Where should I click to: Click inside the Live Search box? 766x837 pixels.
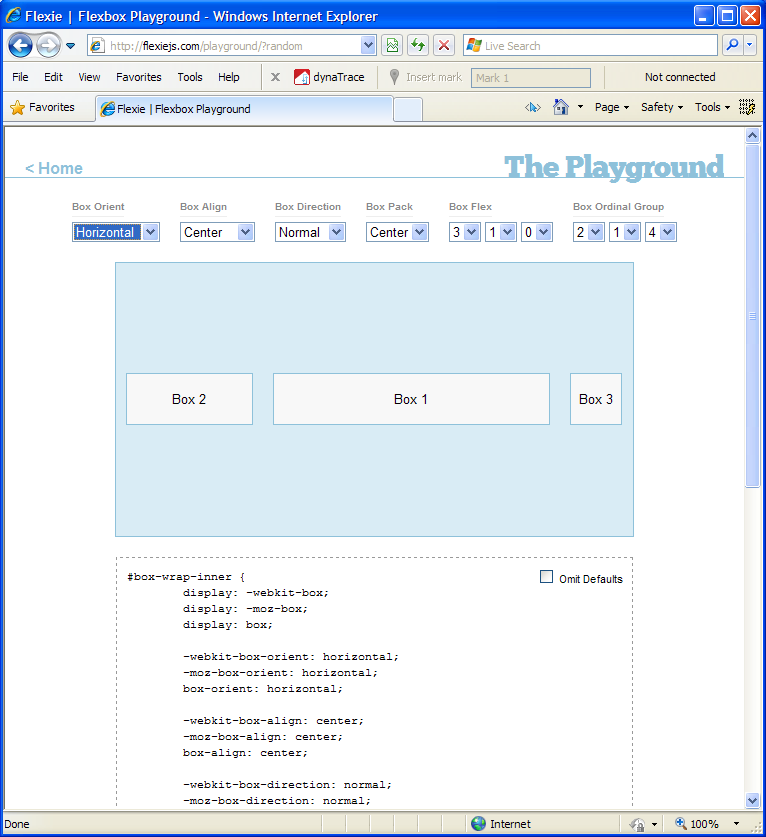tap(590, 46)
